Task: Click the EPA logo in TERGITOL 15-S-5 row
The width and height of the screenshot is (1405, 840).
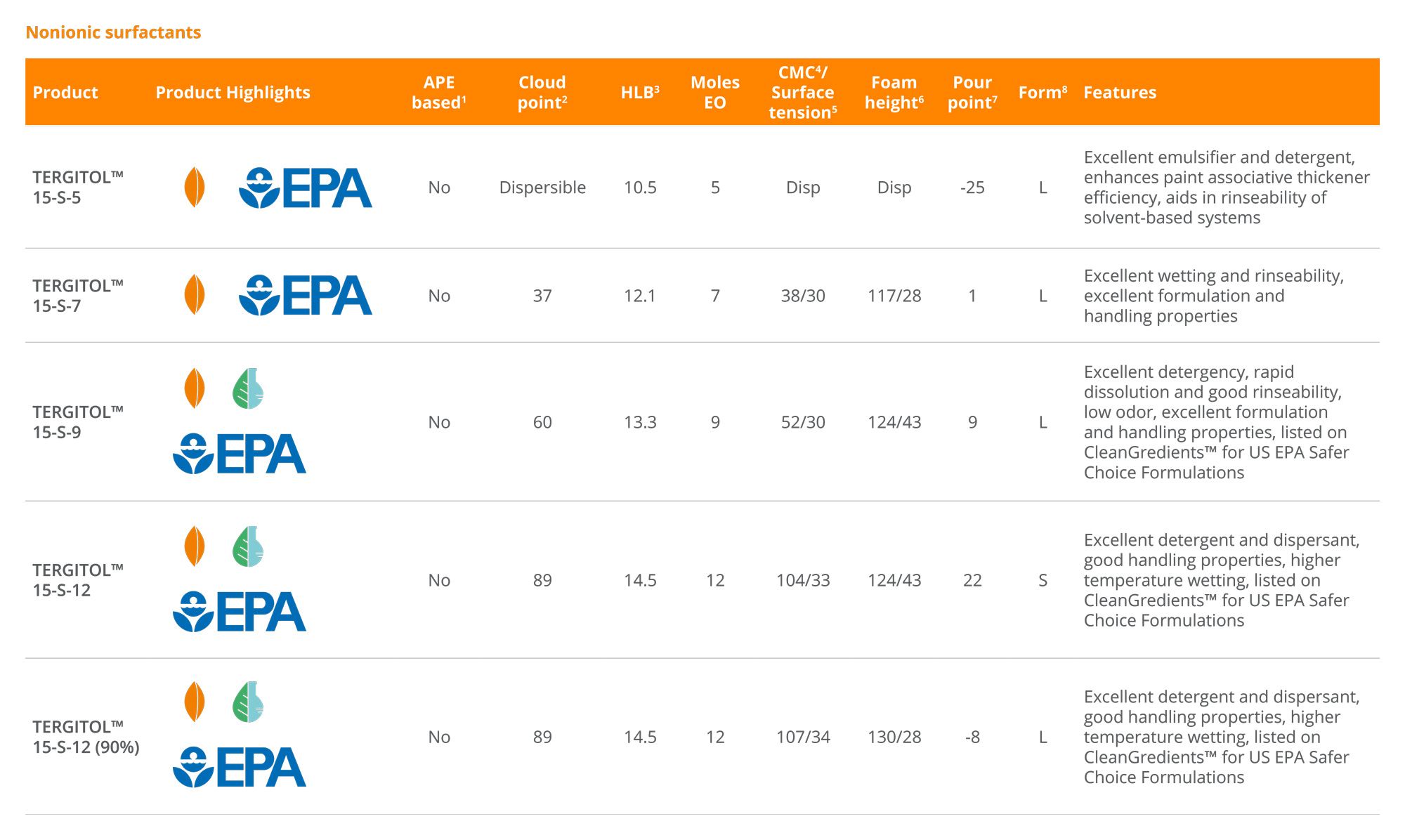Action: pos(306,188)
